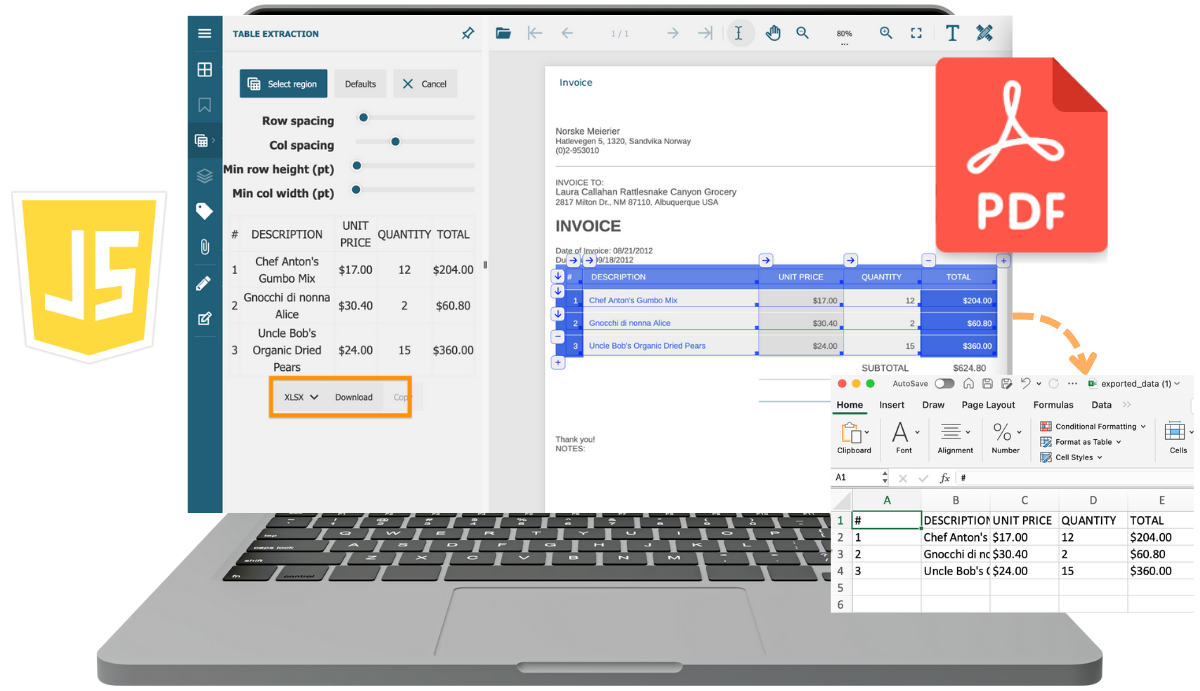Click the fx insert function icon
Viewport: 1200px width, 691px height.
coord(945,478)
